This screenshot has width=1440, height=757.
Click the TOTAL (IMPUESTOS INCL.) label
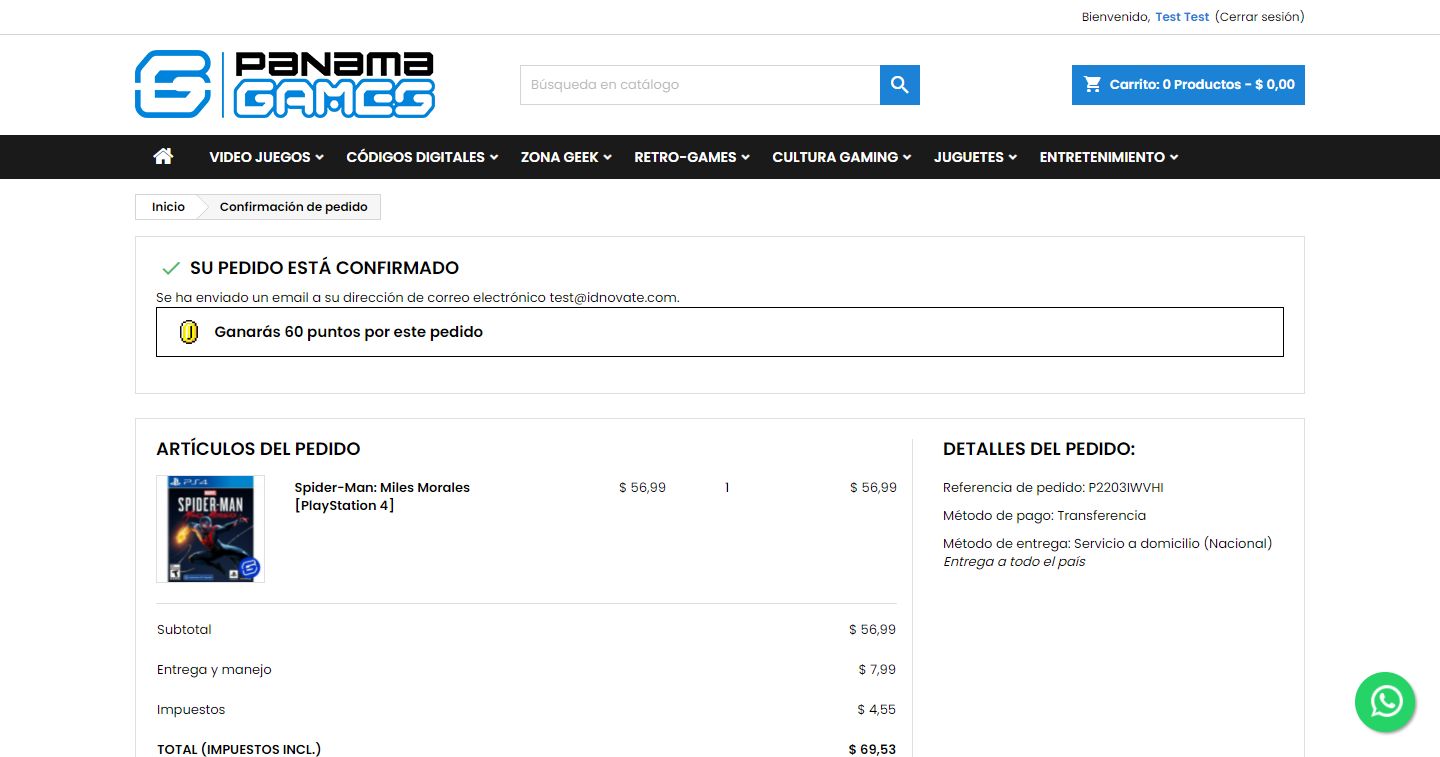pyautogui.click(x=239, y=749)
